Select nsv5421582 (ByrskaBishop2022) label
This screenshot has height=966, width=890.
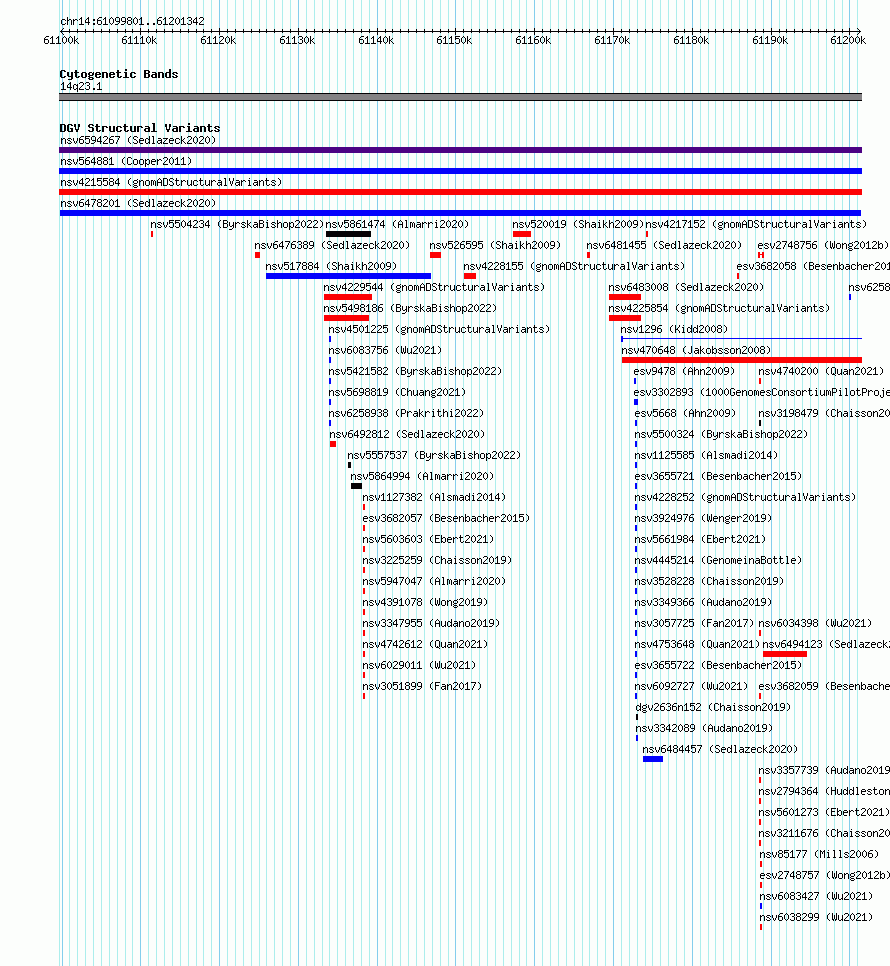click(415, 371)
